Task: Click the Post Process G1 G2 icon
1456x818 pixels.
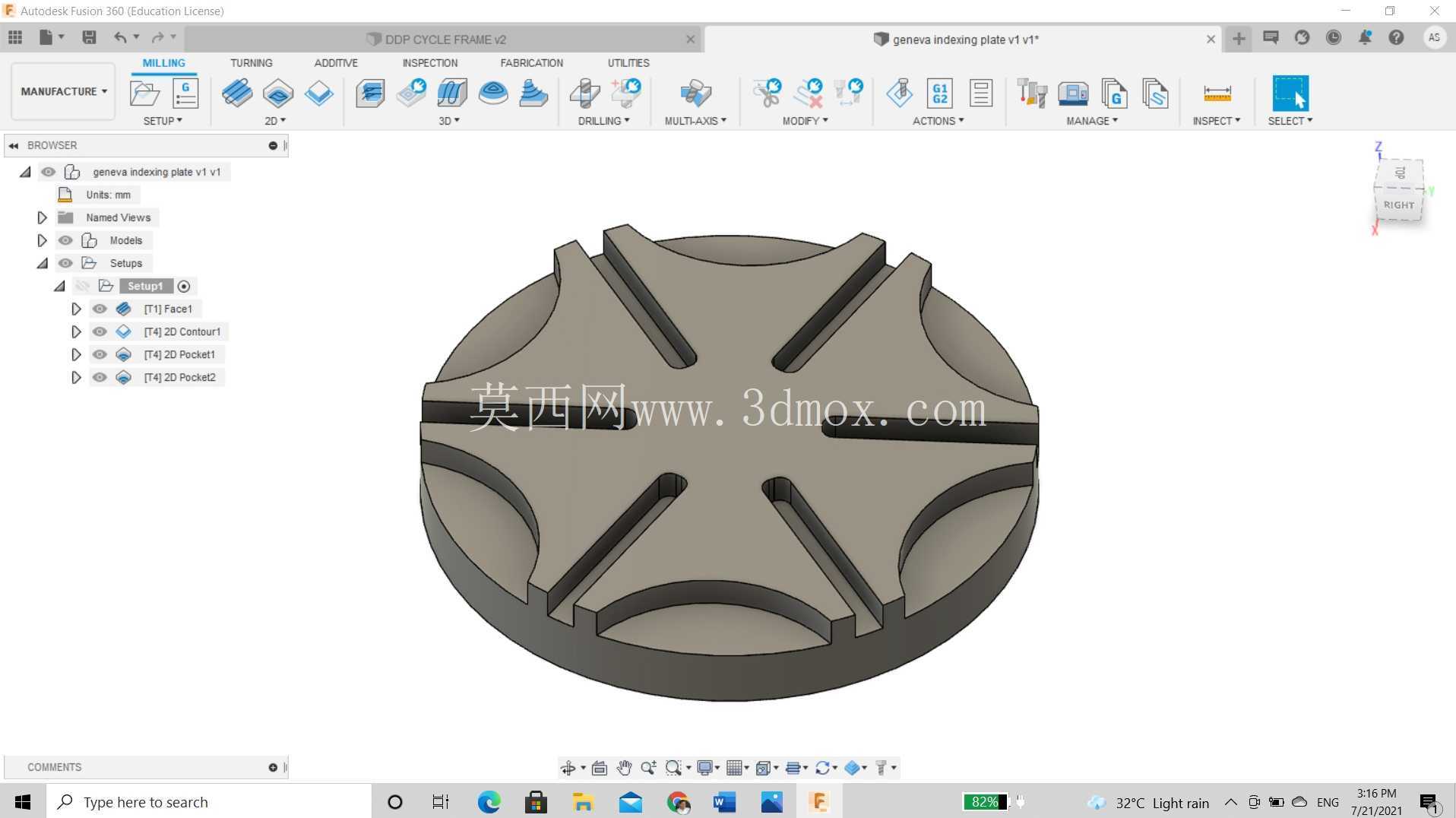Action: click(940, 94)
